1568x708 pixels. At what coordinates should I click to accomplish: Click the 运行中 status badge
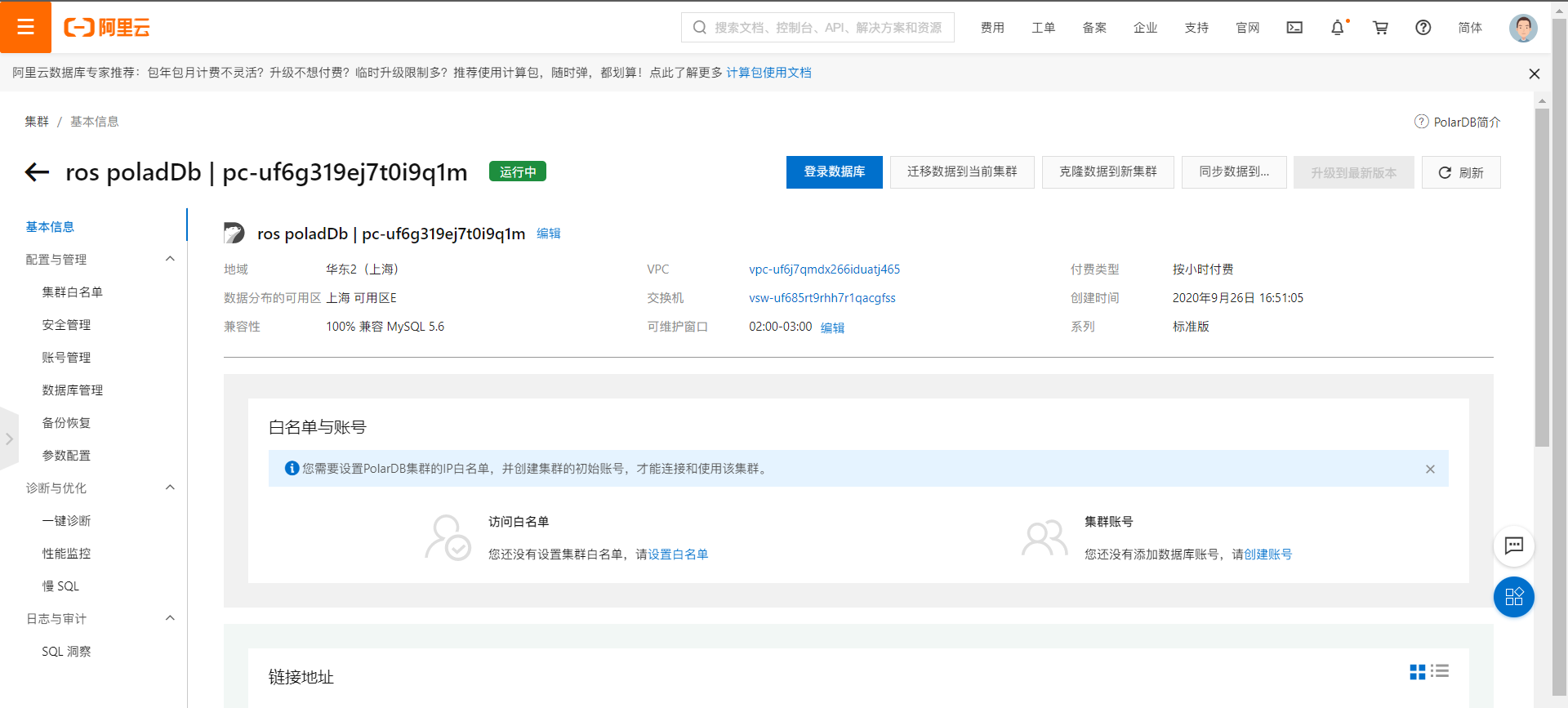(518, 171)
